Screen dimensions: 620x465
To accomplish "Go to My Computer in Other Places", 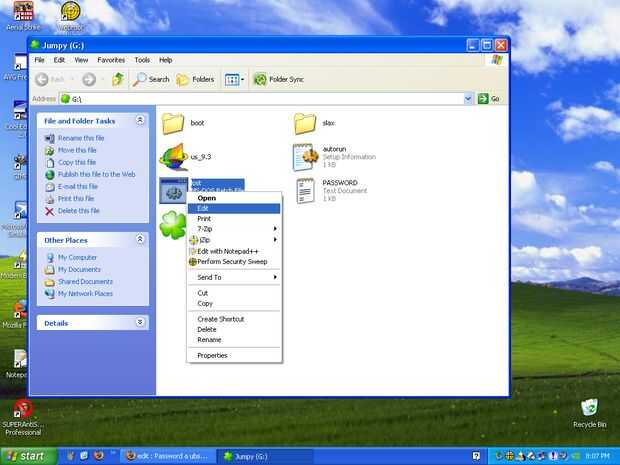I will click(x=77, y=257).
